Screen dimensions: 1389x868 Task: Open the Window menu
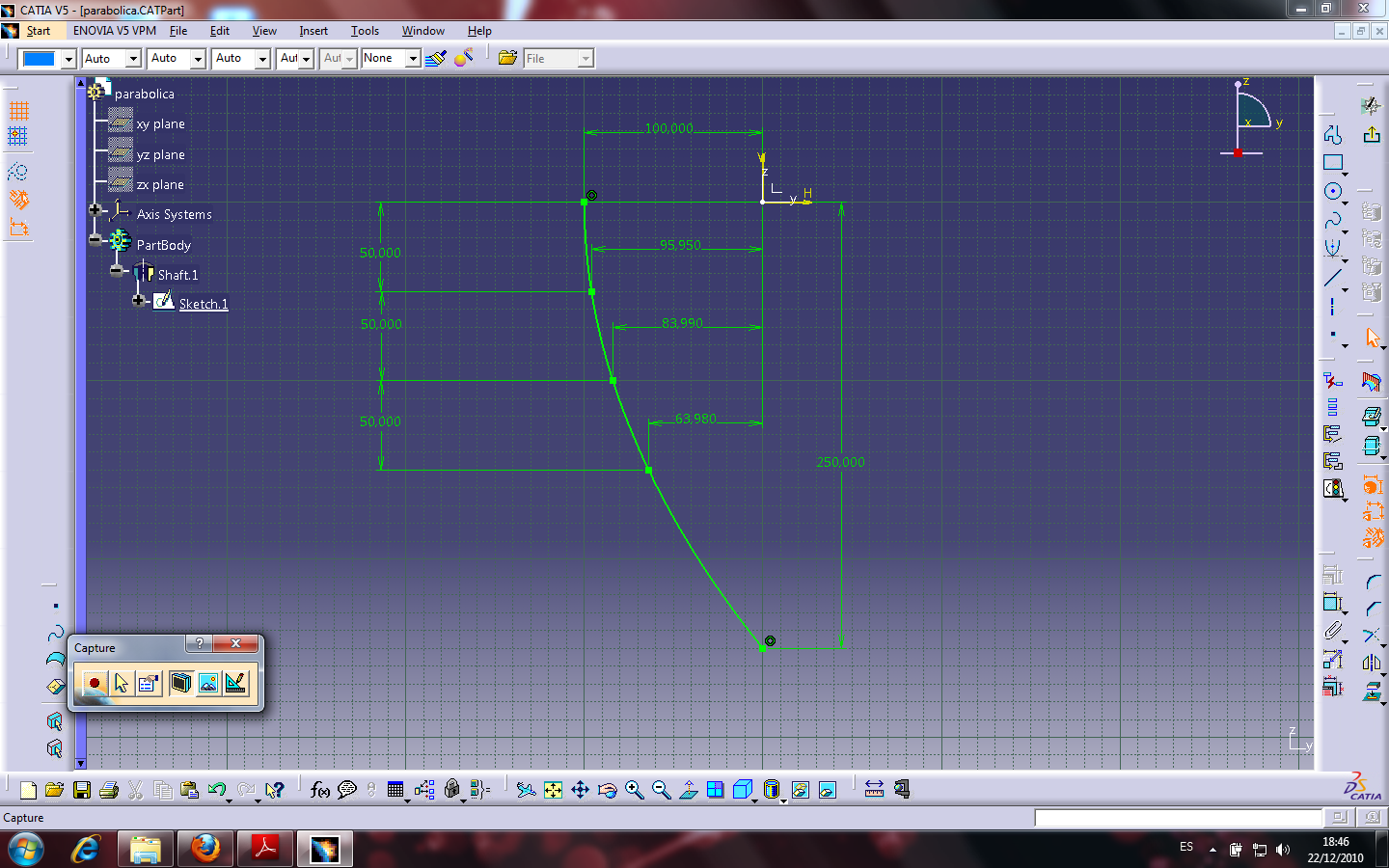tap(422, 31)
